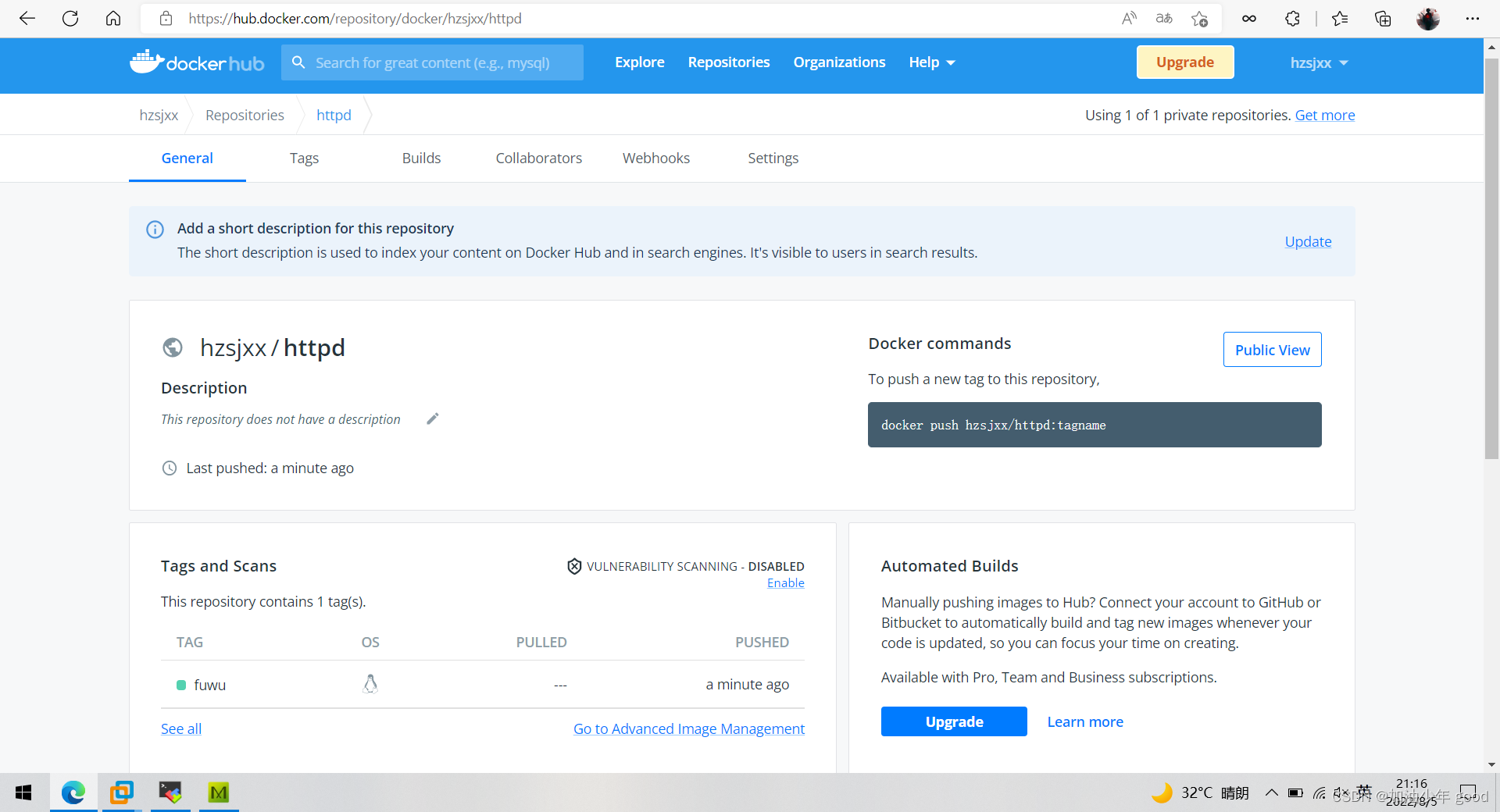The width and height of the screenshot is (1500, 812).
Task: Click the blue Upgrade button under Automated Builds
Action: pos(954,721)
